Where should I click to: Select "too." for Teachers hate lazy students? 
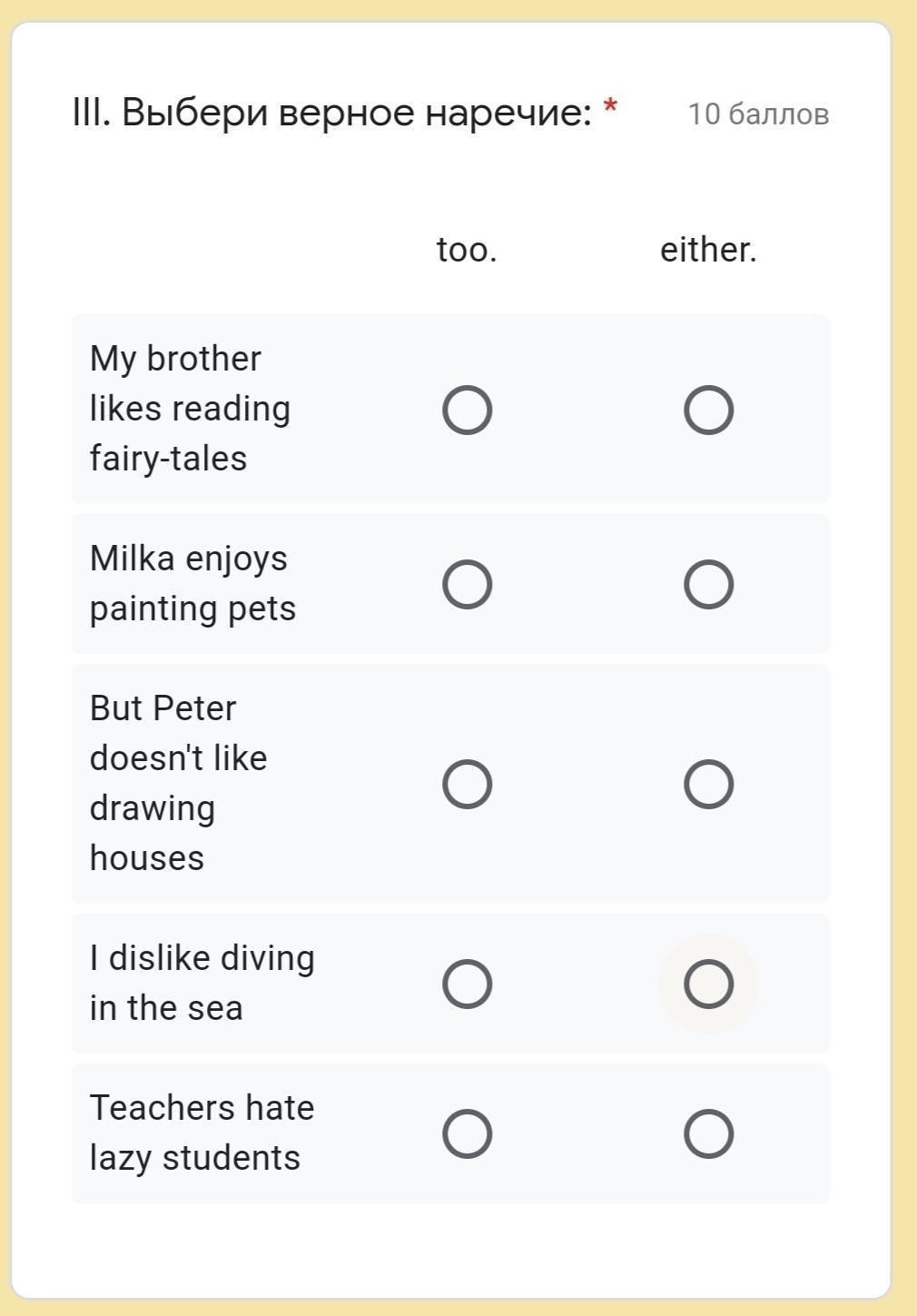pyautogui.click(x=467, y=1133)
